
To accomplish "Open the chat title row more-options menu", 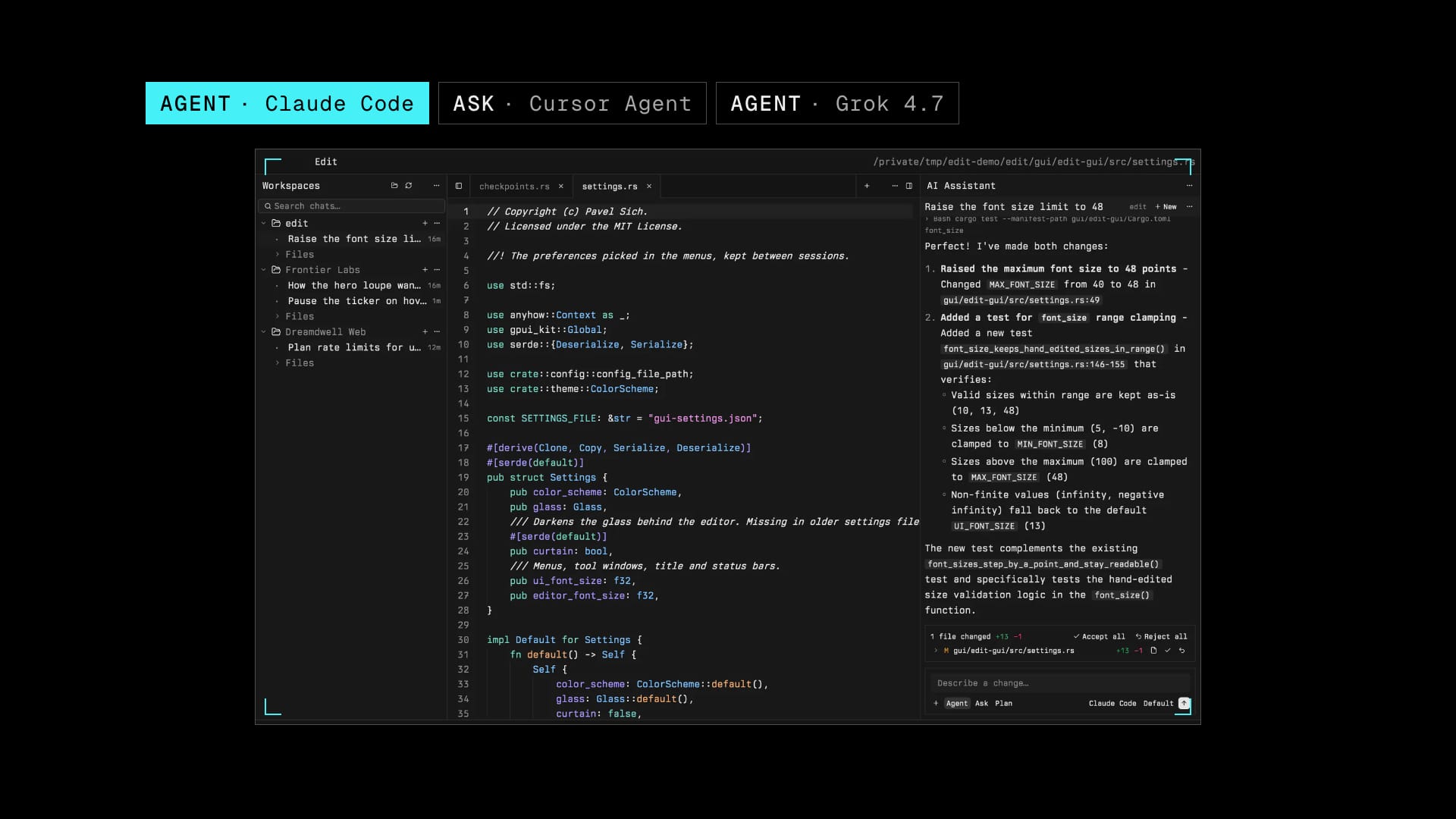I will click(x=1189, y=207).
